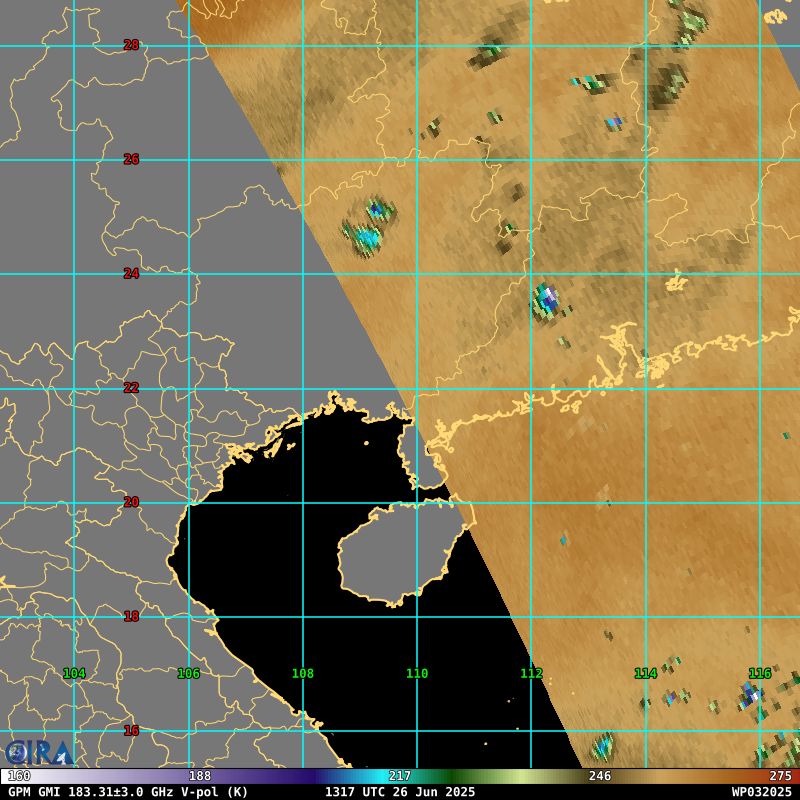Click the latitude label 16
This screenshot has width=800, height=800.
(131, 731)
